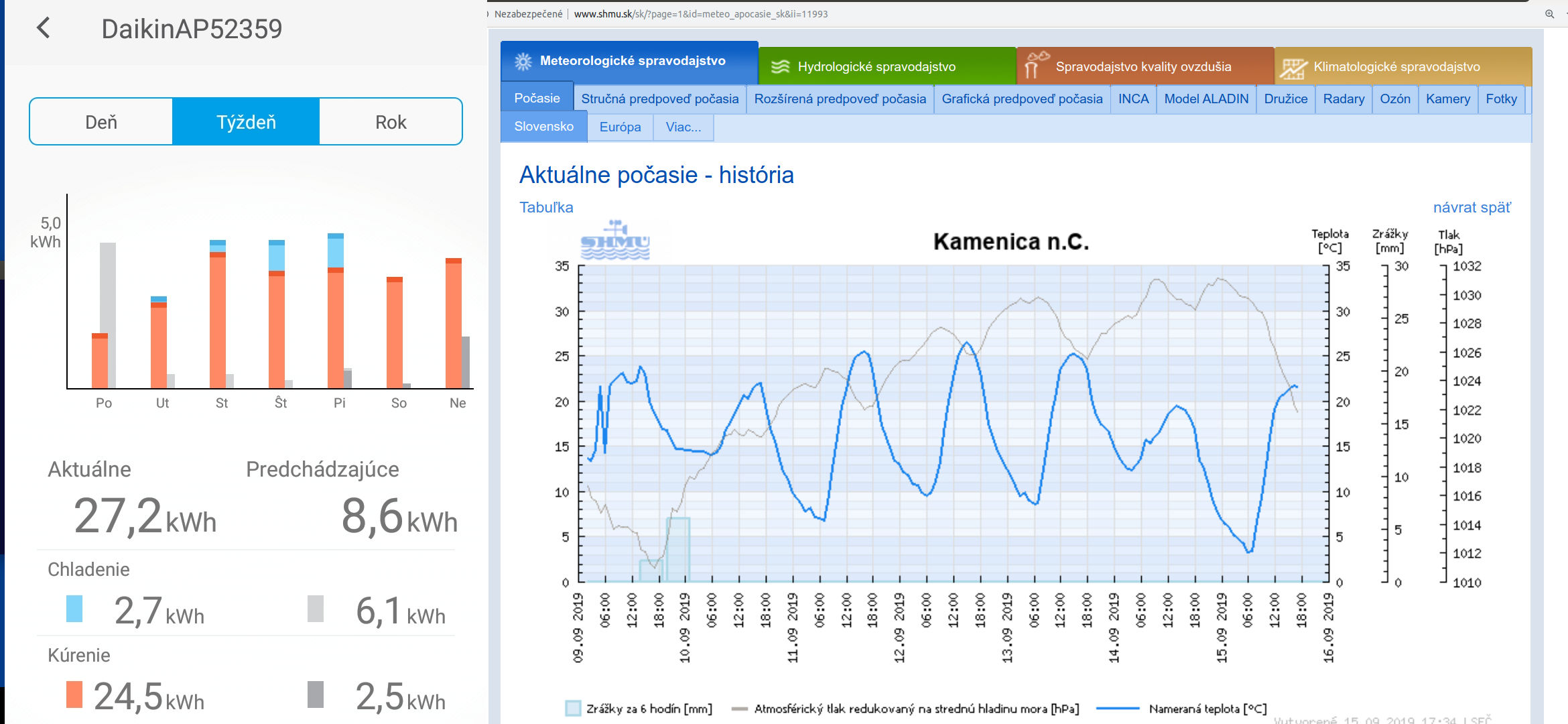
Task: Click the browser address bar URL
Action: click(700, 14)
